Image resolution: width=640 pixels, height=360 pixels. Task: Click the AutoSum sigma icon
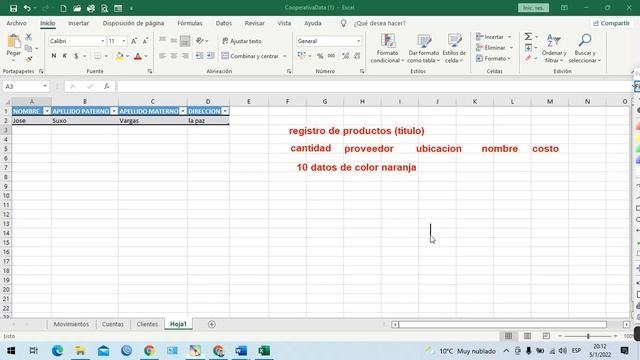528,37
